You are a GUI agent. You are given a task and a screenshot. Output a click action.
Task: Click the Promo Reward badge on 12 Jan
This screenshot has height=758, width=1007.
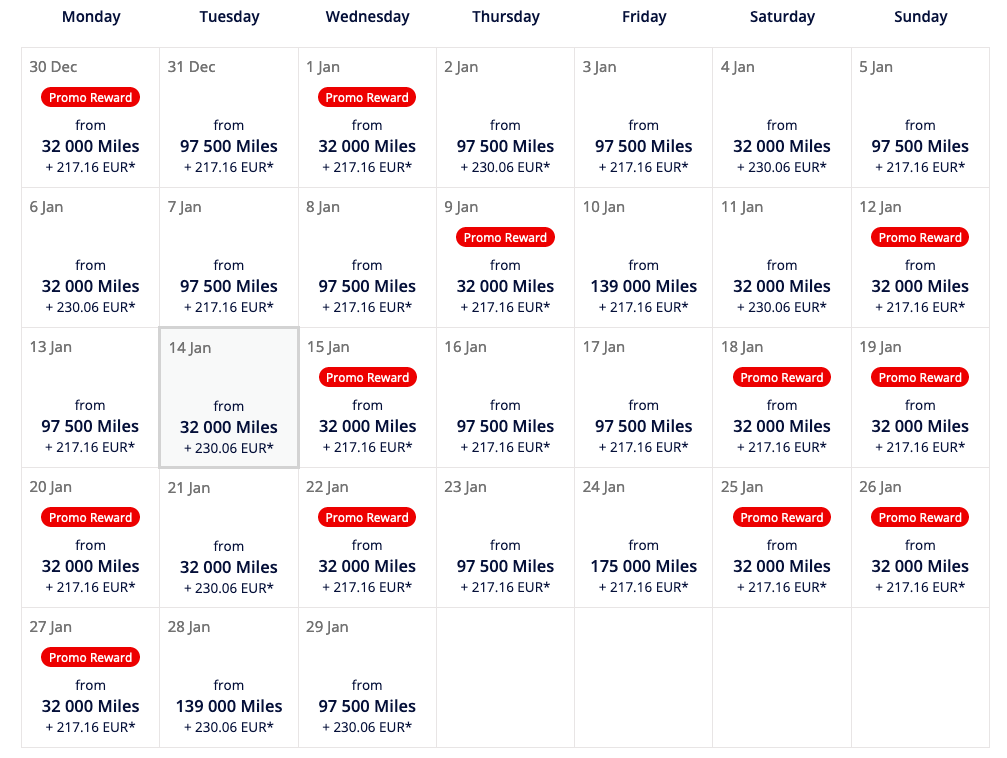[x=920, y=237]
